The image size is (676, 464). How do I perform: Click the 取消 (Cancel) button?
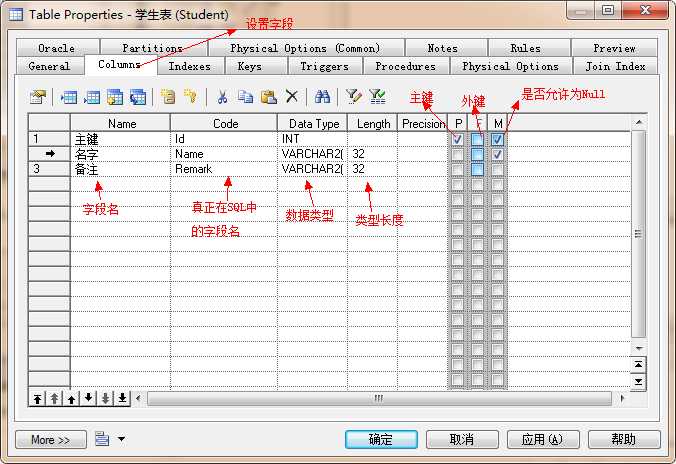[462, 439]
